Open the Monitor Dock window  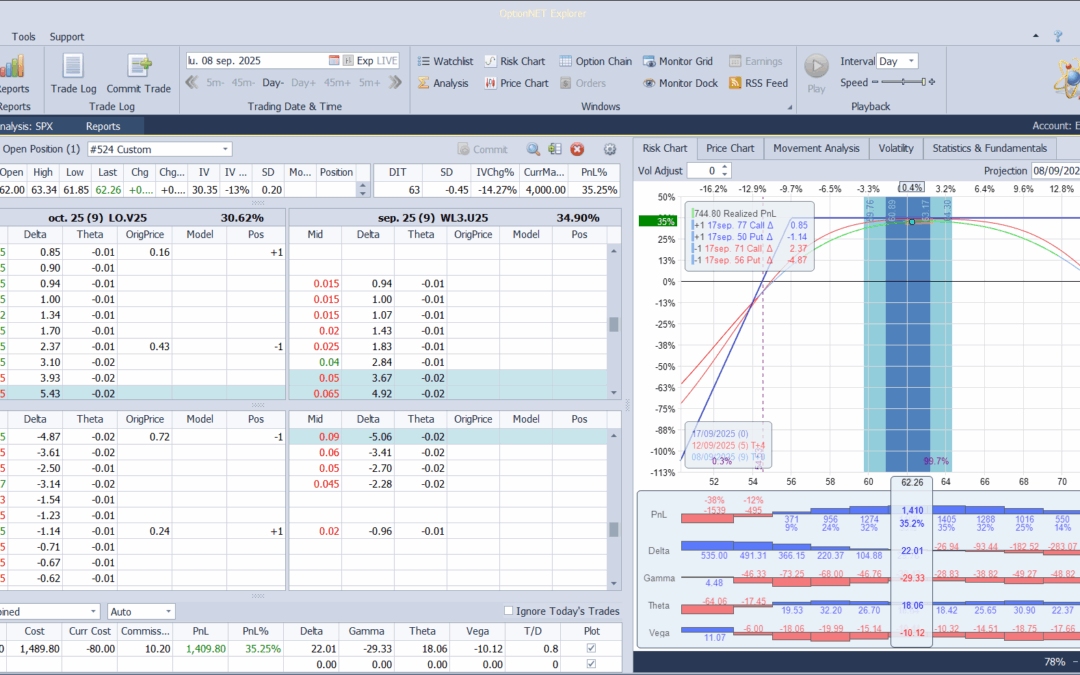681,83
